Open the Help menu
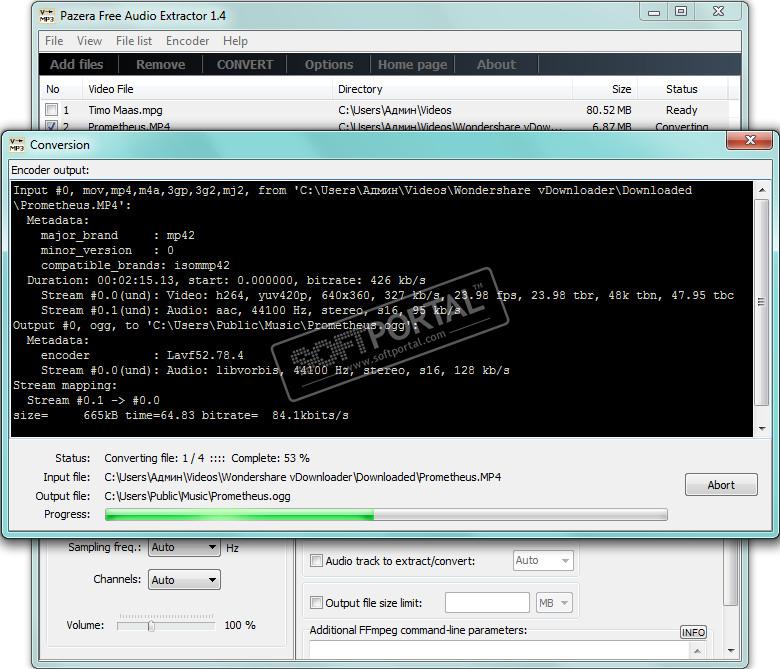Viewport: 780px width, 669px height. pos(235,41)
